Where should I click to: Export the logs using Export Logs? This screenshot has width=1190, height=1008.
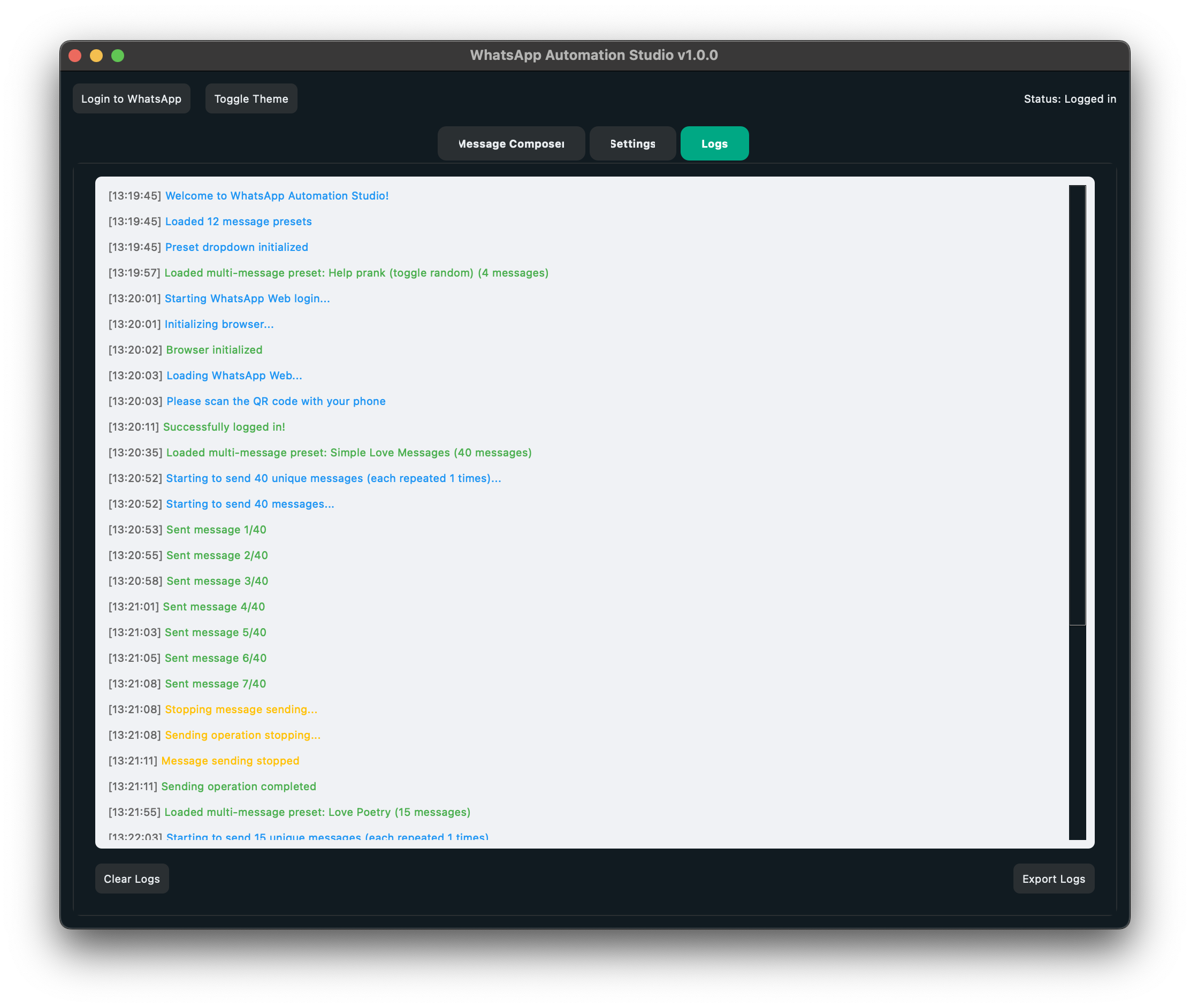coord(1053,879)
